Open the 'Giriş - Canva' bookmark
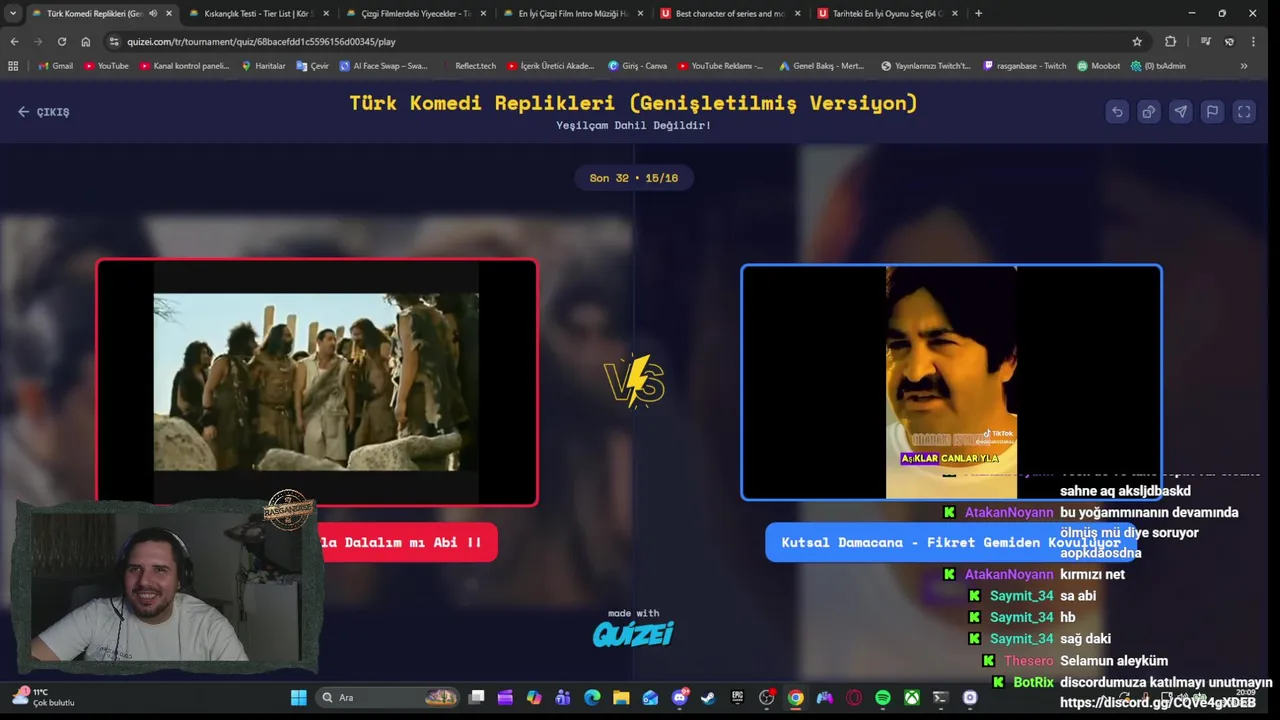 pos(638,66)
